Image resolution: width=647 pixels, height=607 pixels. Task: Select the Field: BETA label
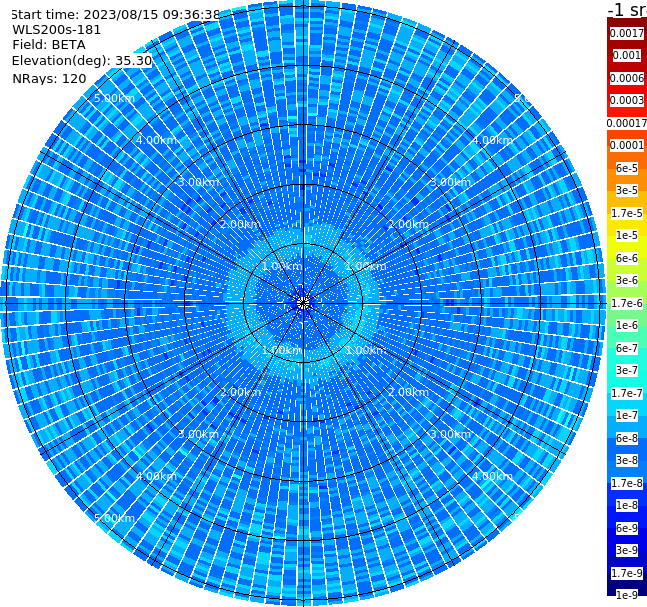(49, 45)
